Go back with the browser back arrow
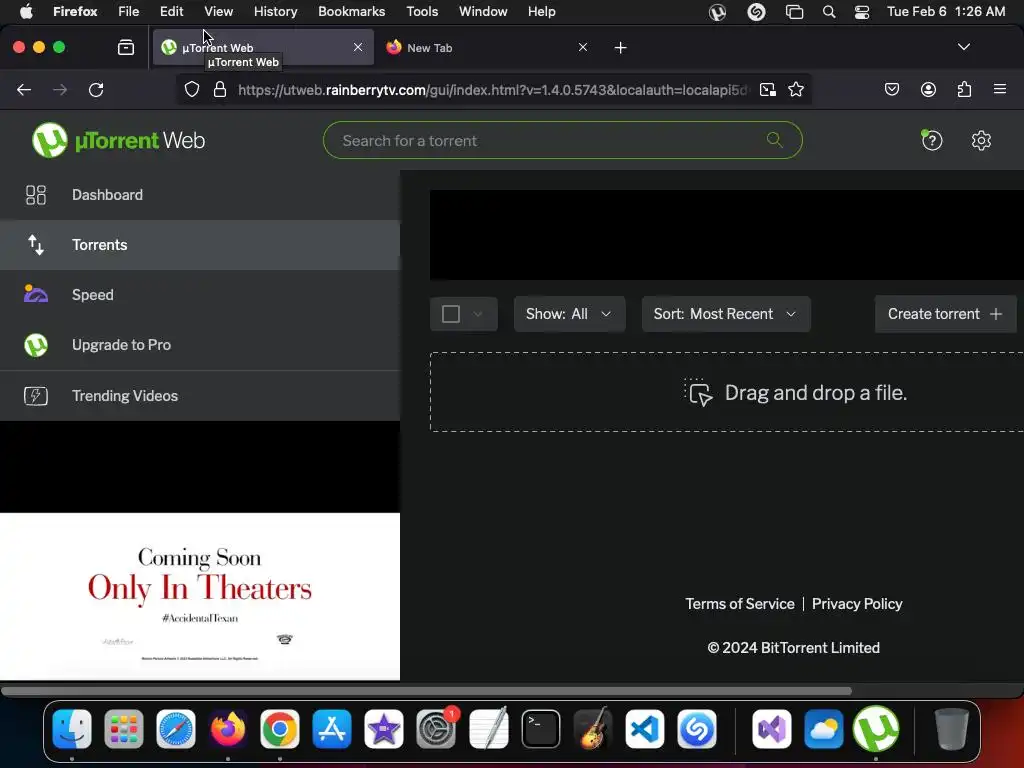1024x768 pixels. point(24,90)
